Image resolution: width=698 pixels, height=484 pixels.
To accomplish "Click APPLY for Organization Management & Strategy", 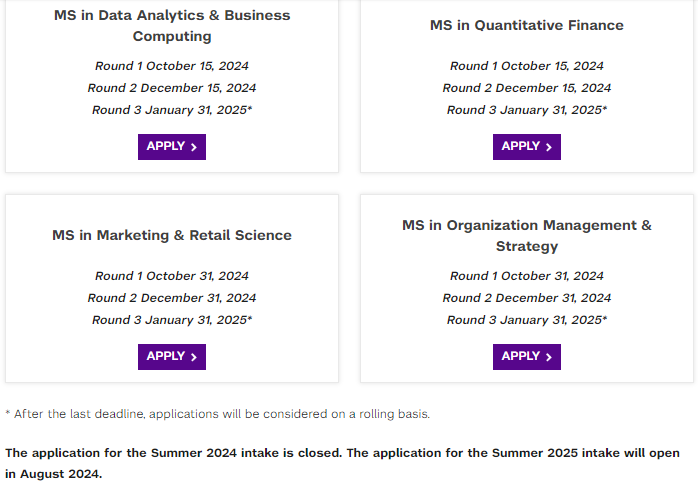I will pyautogui.click(x=527, y=357).
